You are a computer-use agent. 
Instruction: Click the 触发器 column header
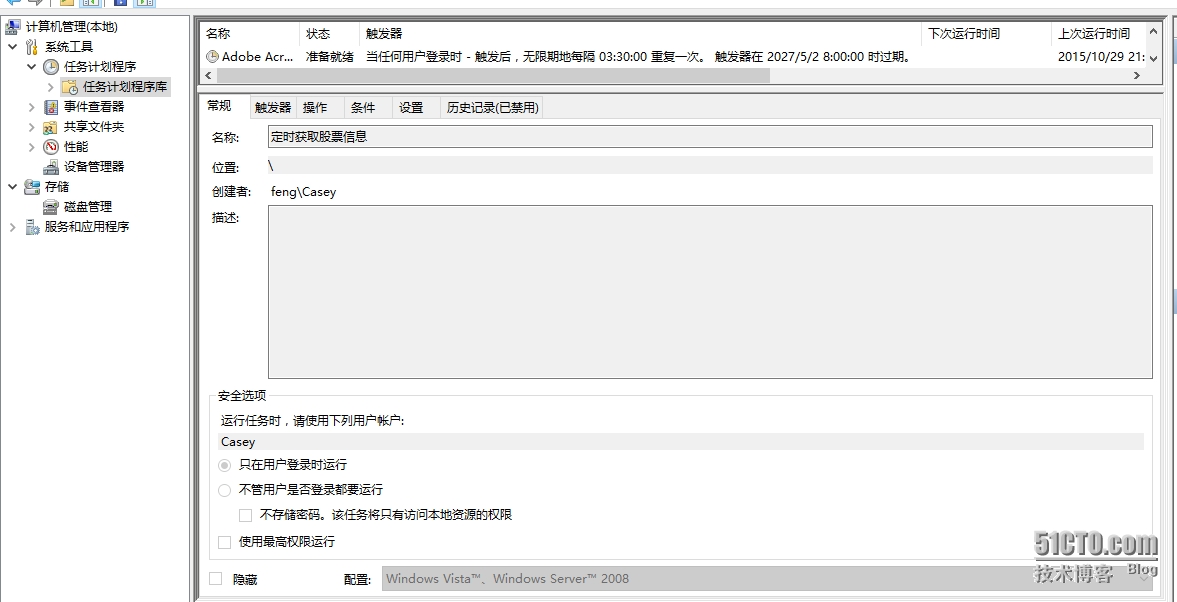[640, 34]
